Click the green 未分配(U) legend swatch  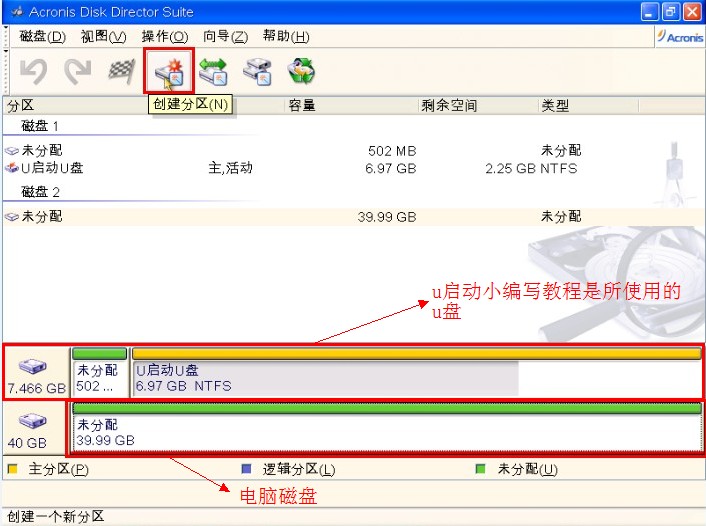(x=480, y=469)
